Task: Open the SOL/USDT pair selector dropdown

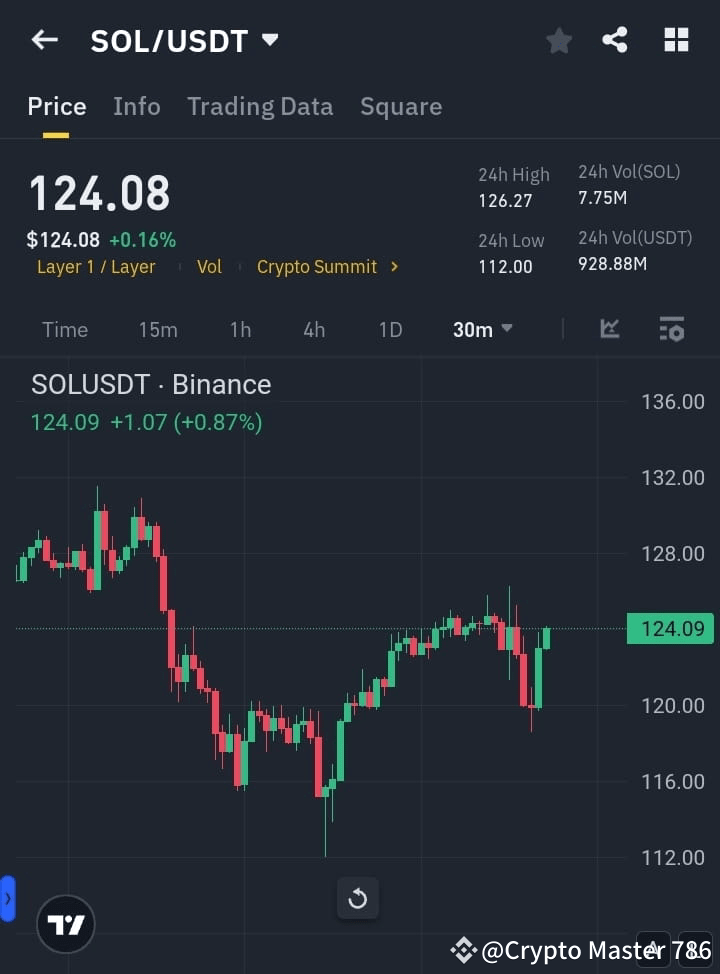Action: tap(185, 40)
